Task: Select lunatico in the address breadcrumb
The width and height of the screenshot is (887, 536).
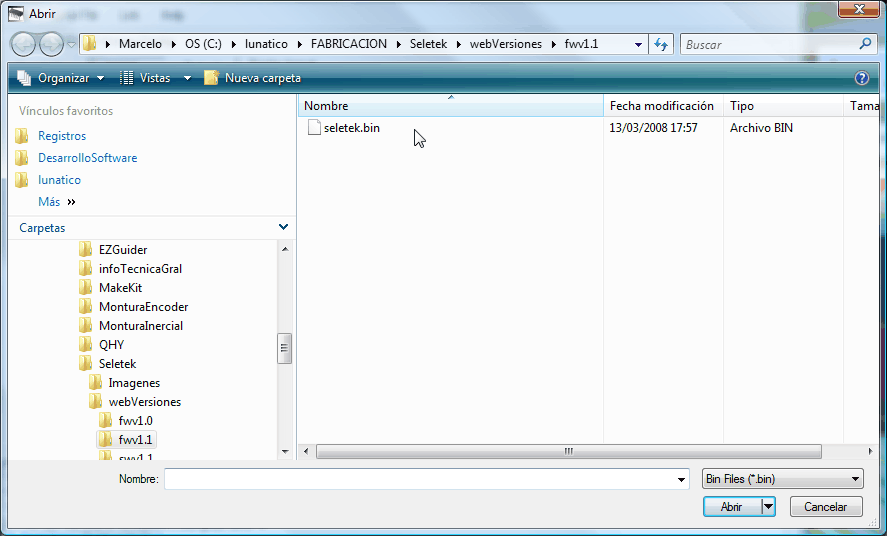Action: coord(266,44)
